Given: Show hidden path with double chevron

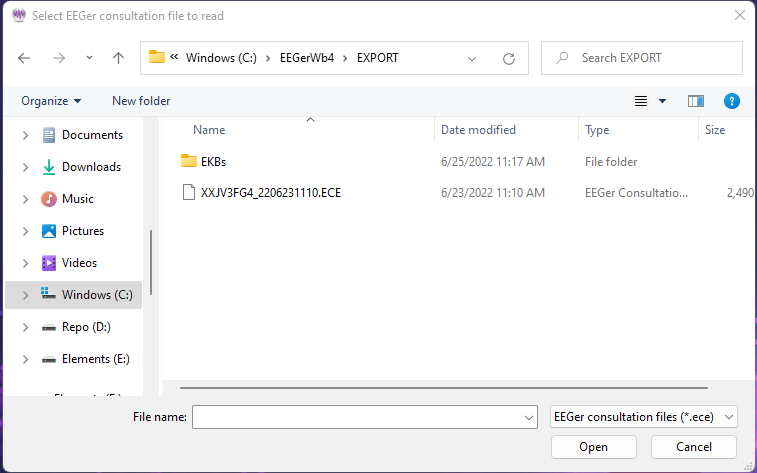Looking at the screenshot, I should coord(174,57).
